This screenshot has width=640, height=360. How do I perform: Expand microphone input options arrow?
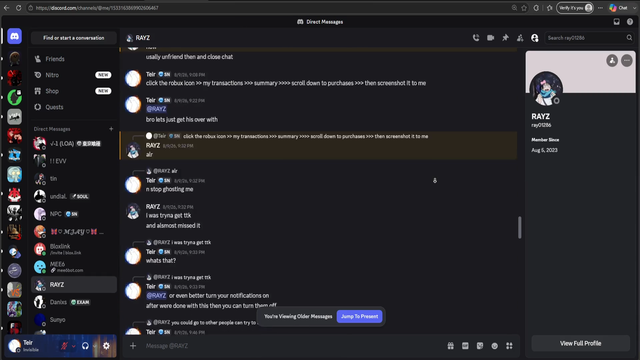coord(73,346)
